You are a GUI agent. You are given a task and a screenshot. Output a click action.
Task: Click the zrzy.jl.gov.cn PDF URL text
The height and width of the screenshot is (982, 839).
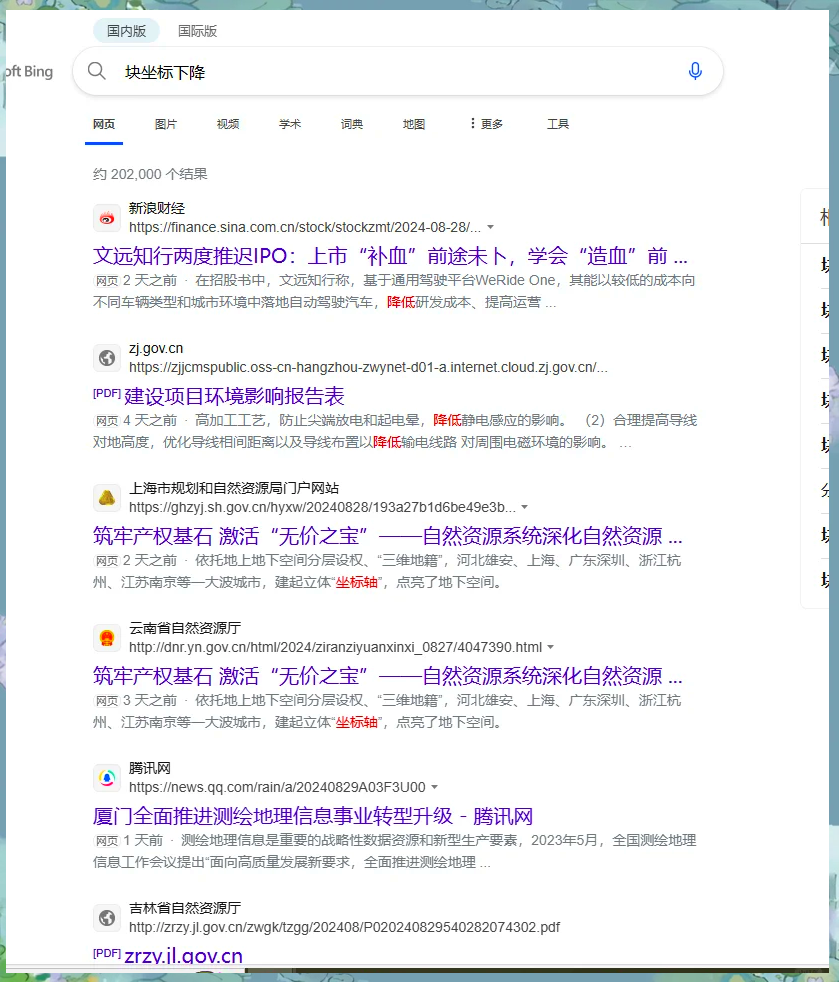click(344, 927)
